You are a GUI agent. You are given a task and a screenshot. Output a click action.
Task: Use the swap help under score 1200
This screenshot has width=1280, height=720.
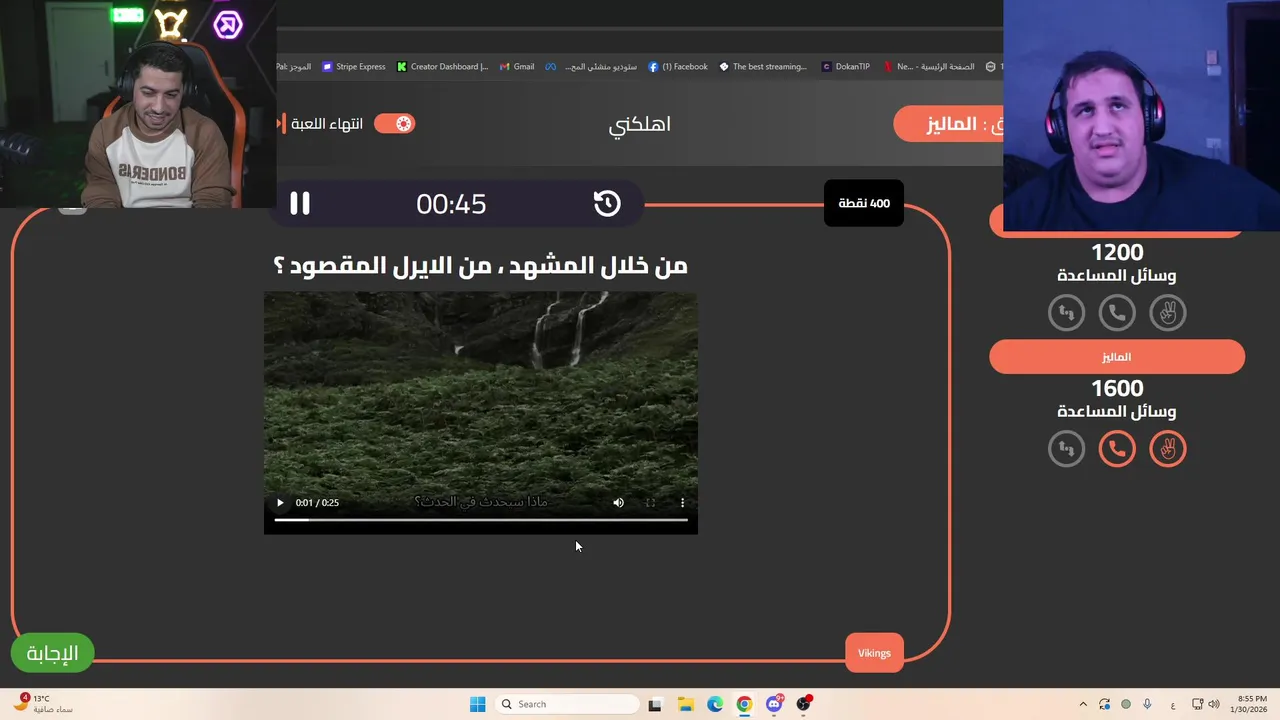1066,313
